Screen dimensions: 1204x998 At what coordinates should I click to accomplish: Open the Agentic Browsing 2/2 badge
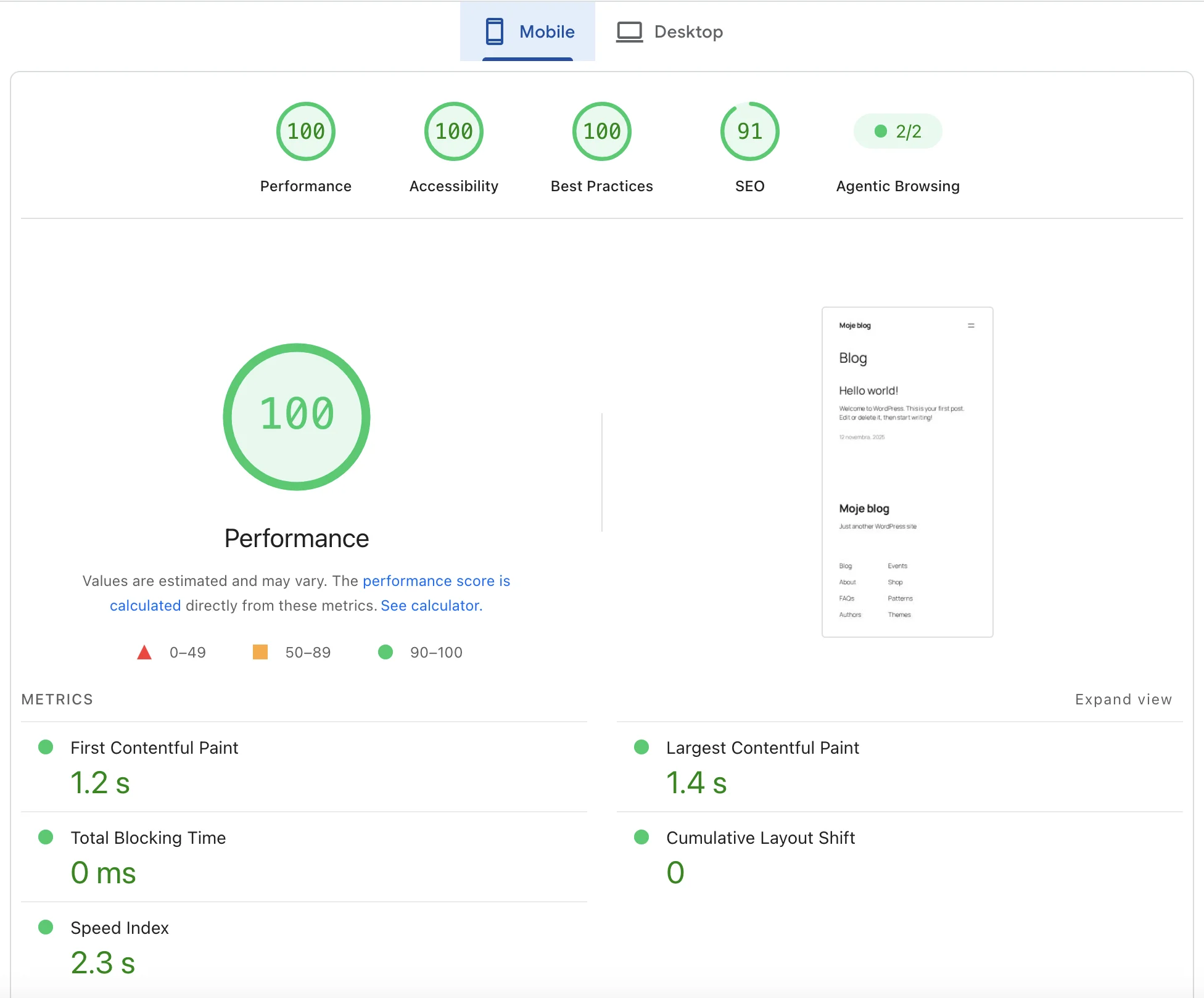click(898, 131)
